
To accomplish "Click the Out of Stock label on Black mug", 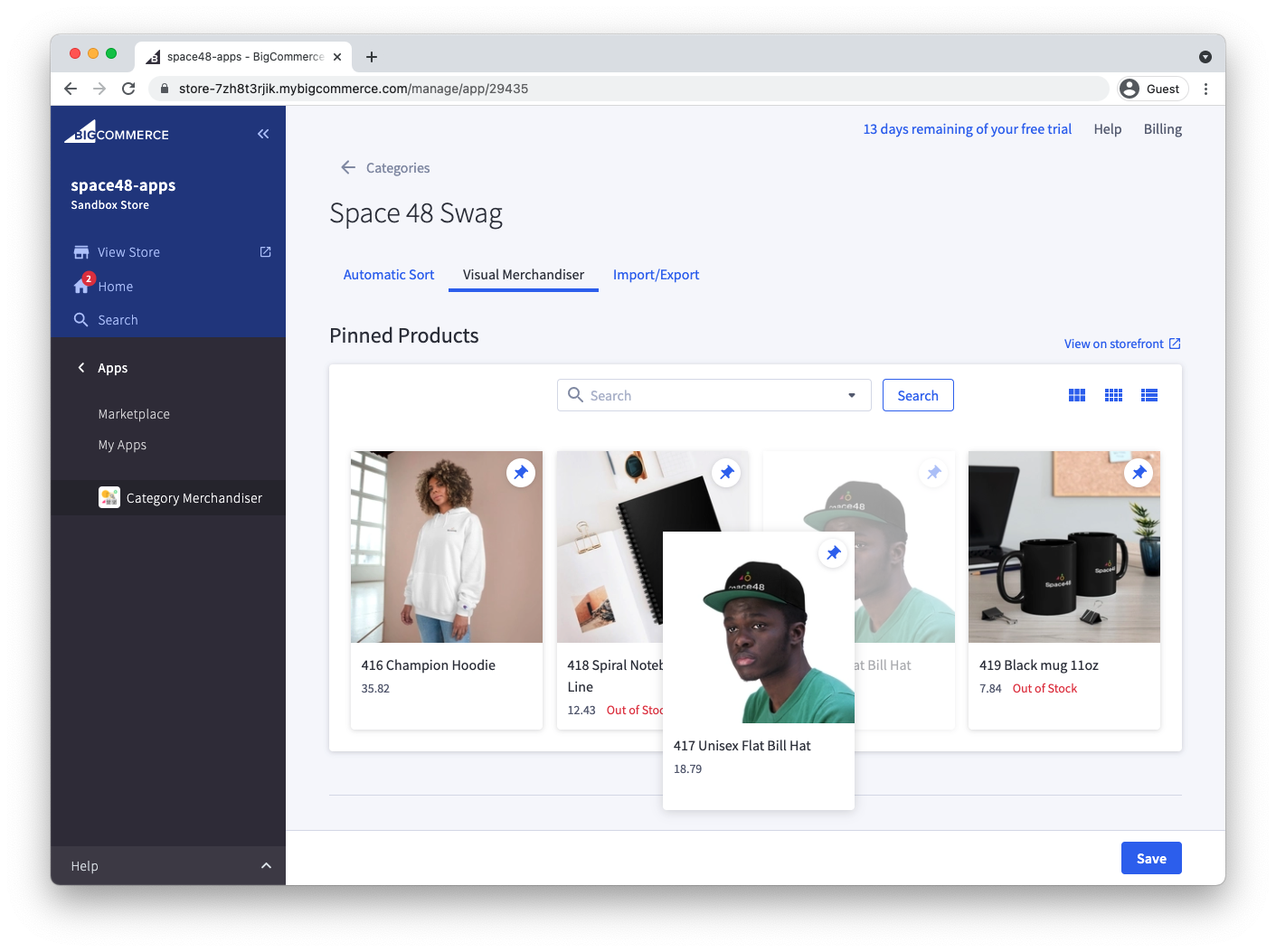I will point(1044,689).
